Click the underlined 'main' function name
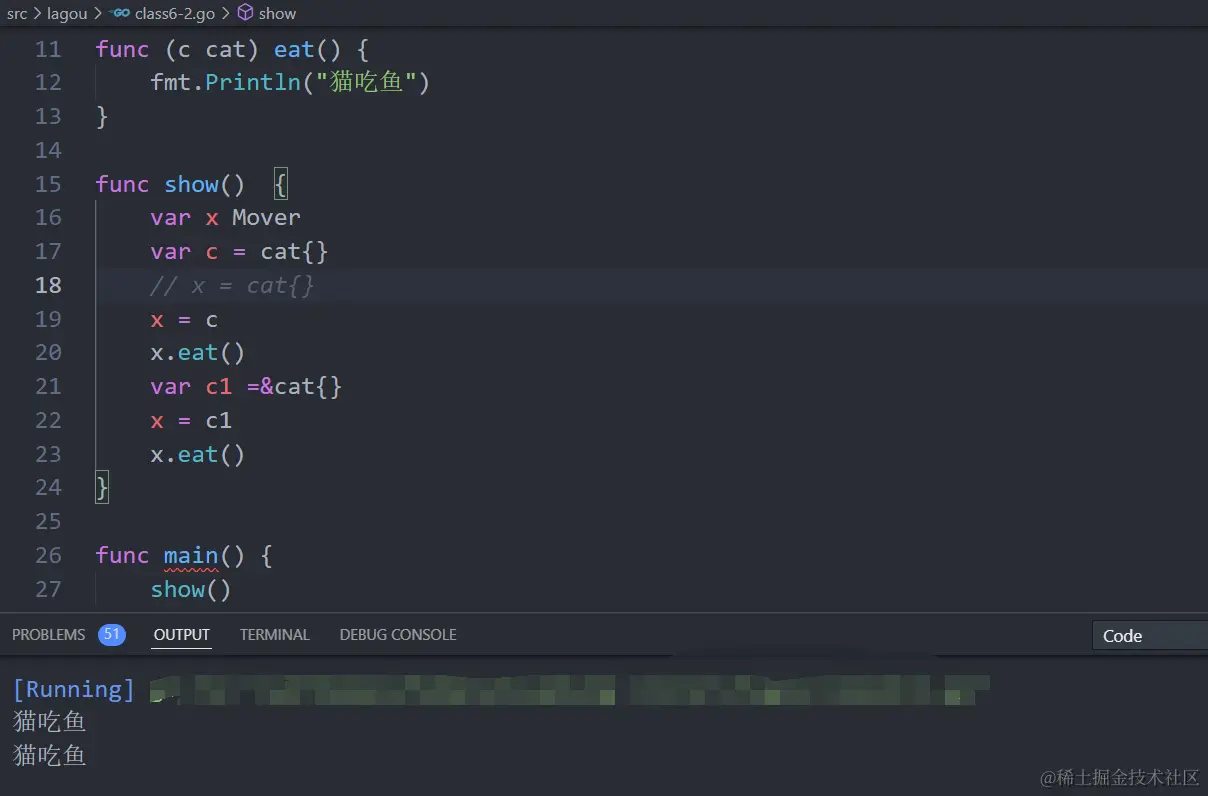Image resolution: width=1208 pixels, height=796 pixels. [191, 555]
